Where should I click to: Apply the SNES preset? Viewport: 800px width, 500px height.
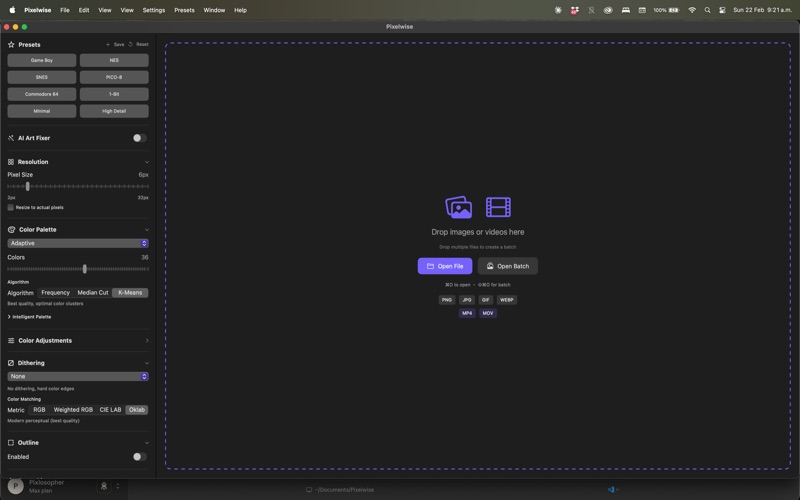coord(42,77)
